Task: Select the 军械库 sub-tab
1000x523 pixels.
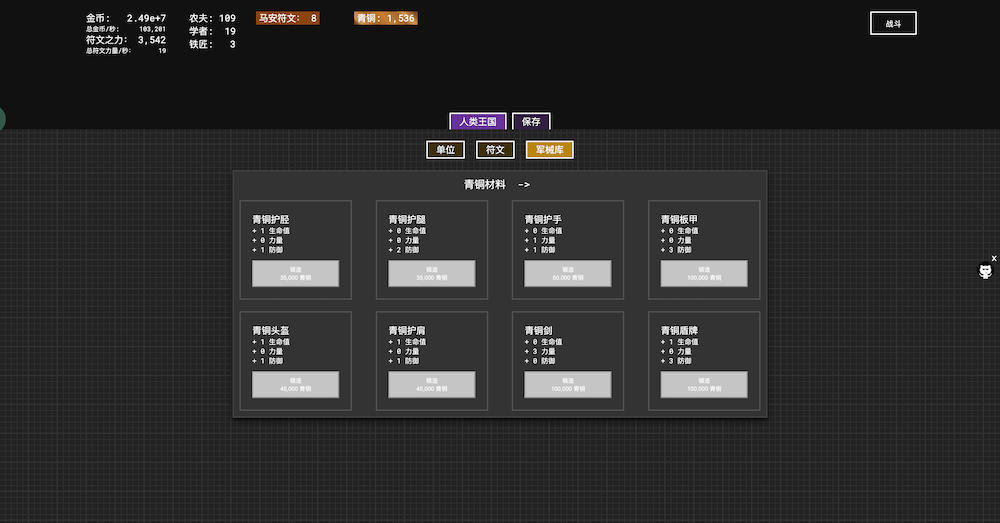Action: [x=549, y=150]
